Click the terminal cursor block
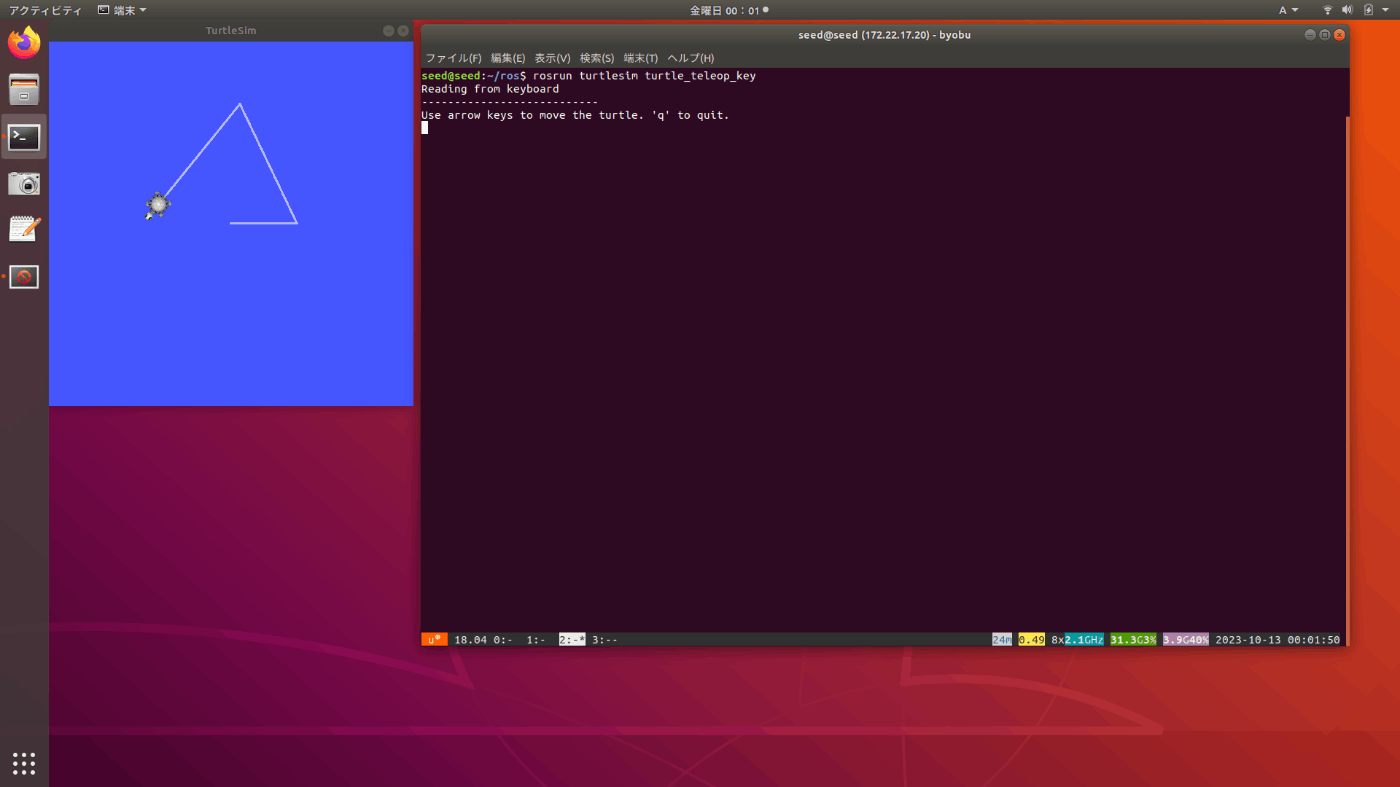 coord(425,128)
